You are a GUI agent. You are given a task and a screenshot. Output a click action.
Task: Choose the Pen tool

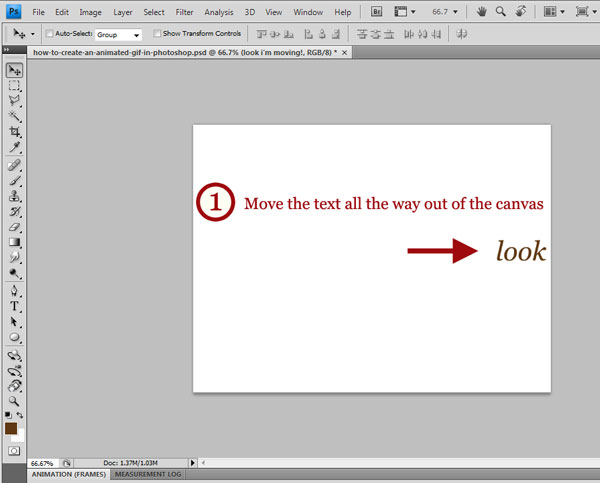[15, 290]
